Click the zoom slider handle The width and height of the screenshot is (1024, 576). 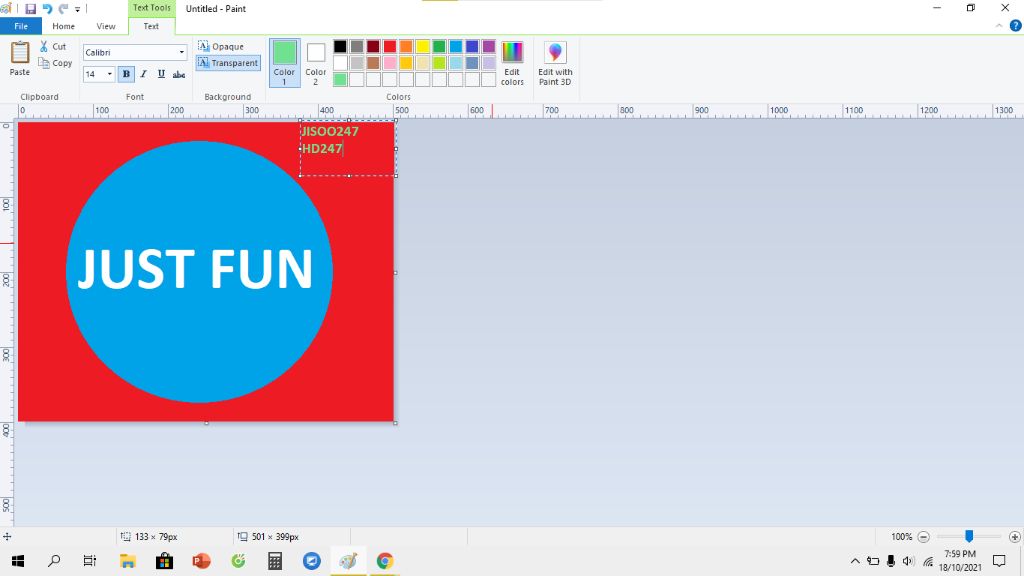pyautogui.click(x=969, y=536)
